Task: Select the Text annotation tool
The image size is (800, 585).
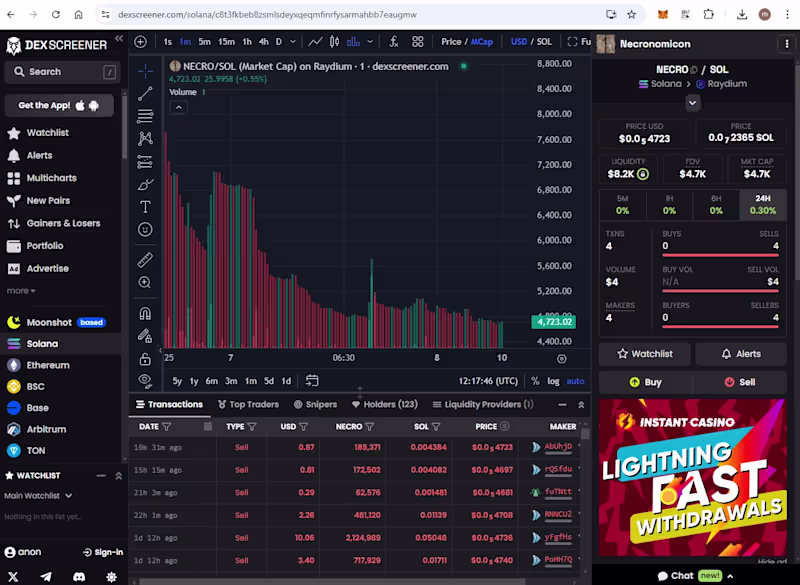Action: click(x=145, y=207)
